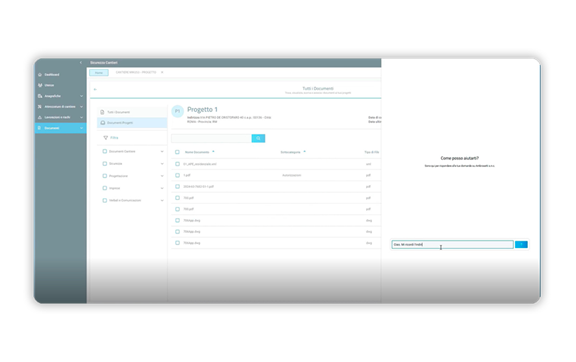Screen dimensions: 576x362
Task: Tick the select-all documents header checkbox
Action: [x=177, y=152]
